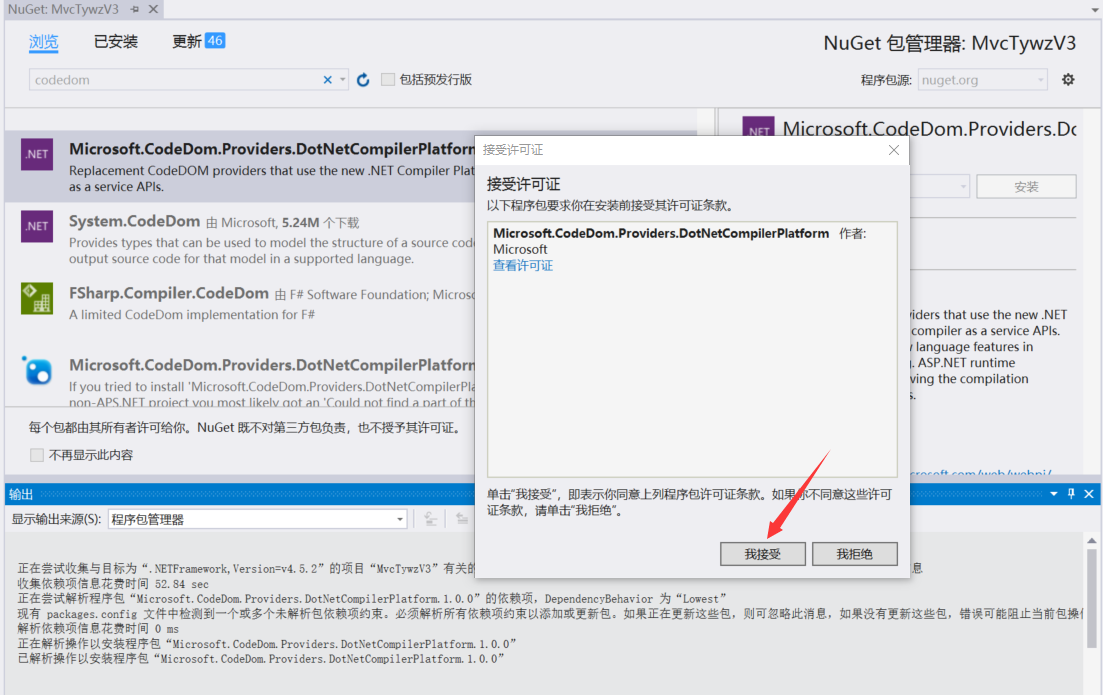Pin the 输出 panel with the pin icon
Screen dimensions: 1103x695
click(x=1070, y=493)
